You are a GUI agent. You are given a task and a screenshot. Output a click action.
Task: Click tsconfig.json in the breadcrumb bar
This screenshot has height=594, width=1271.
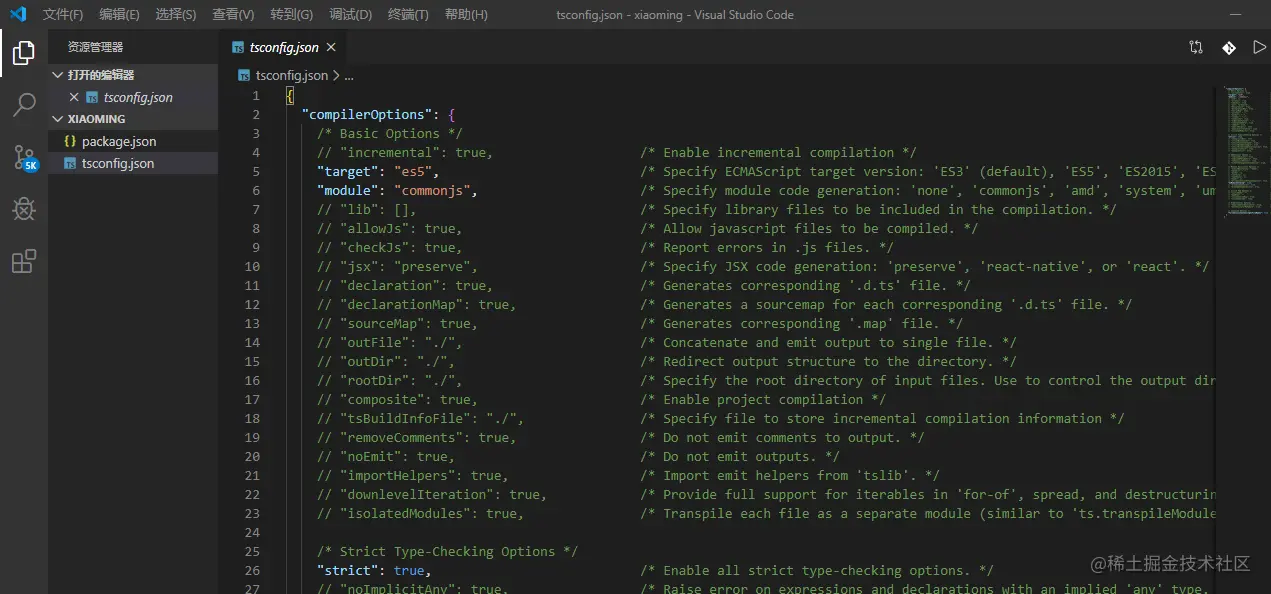click(x=291, y=75)
